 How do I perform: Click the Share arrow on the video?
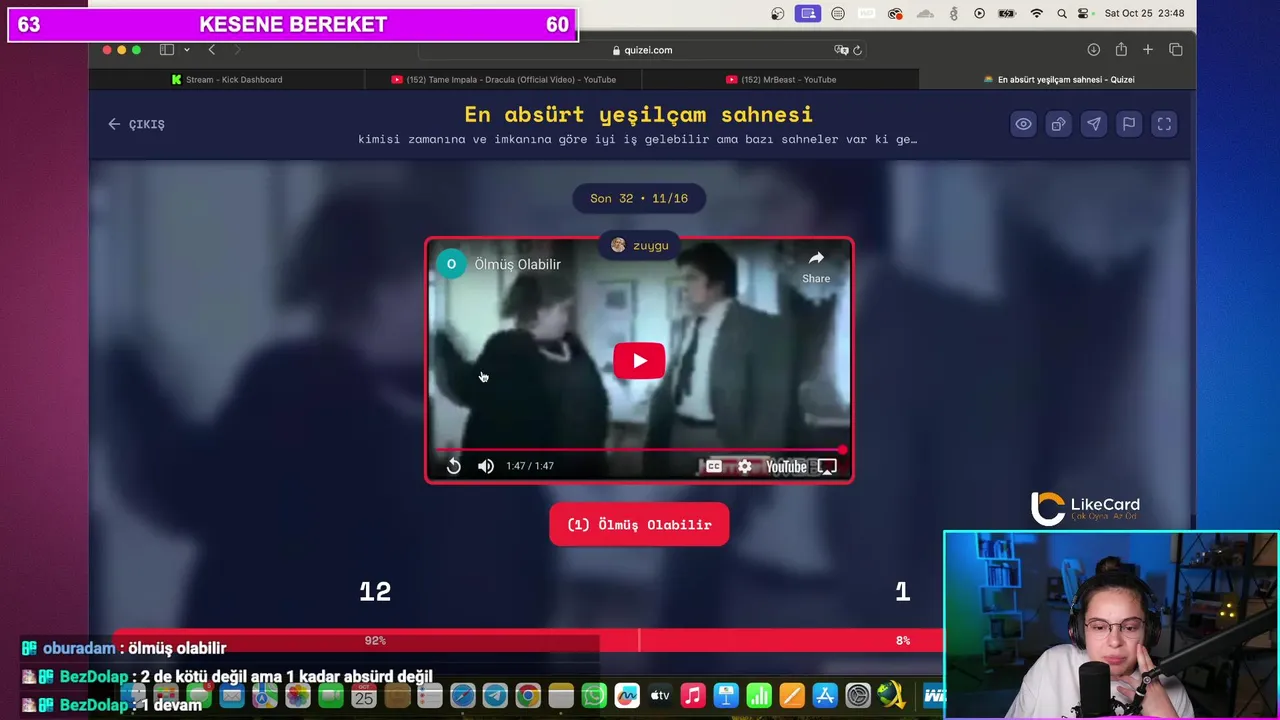tap(816, 266)
